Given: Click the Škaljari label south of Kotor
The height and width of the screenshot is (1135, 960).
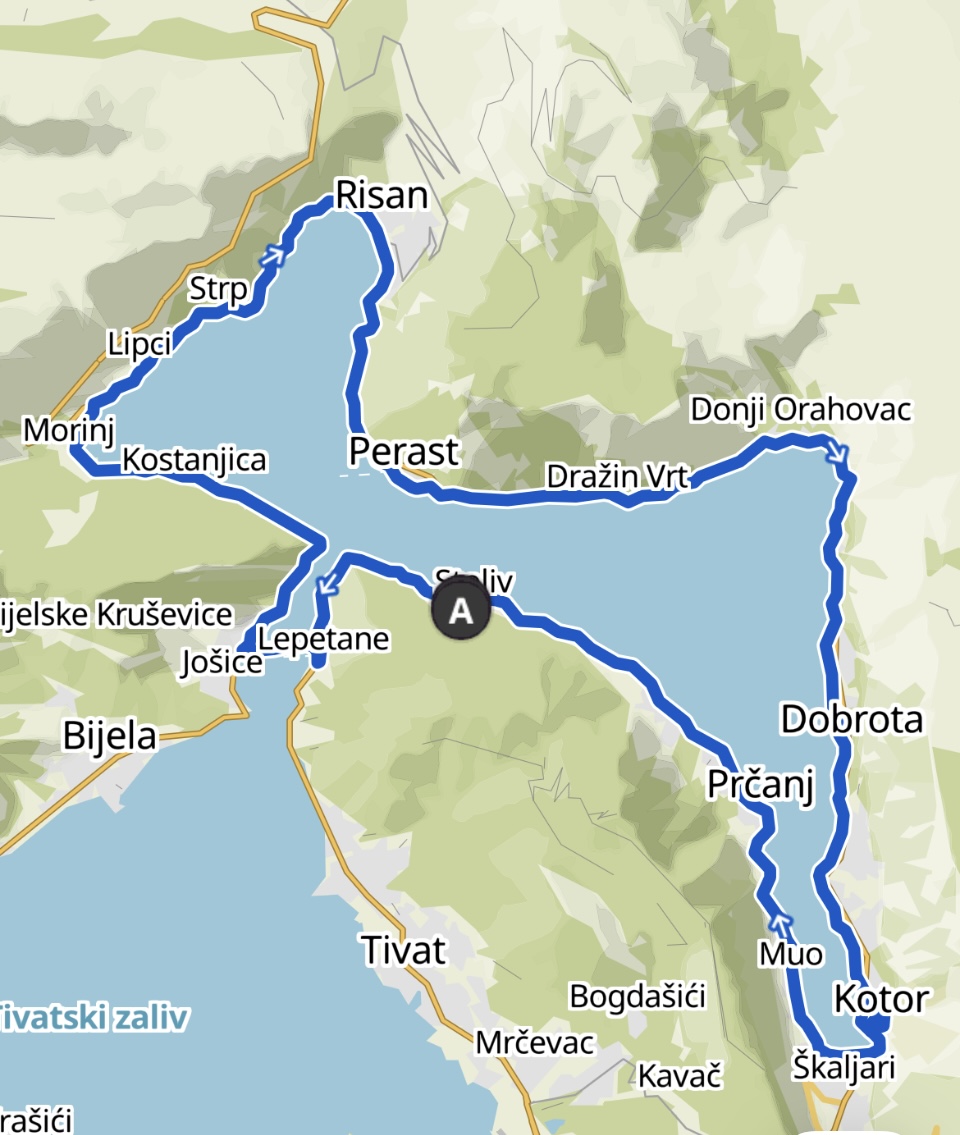Looking at the screenshot, I should click(x=843, y=1068).
